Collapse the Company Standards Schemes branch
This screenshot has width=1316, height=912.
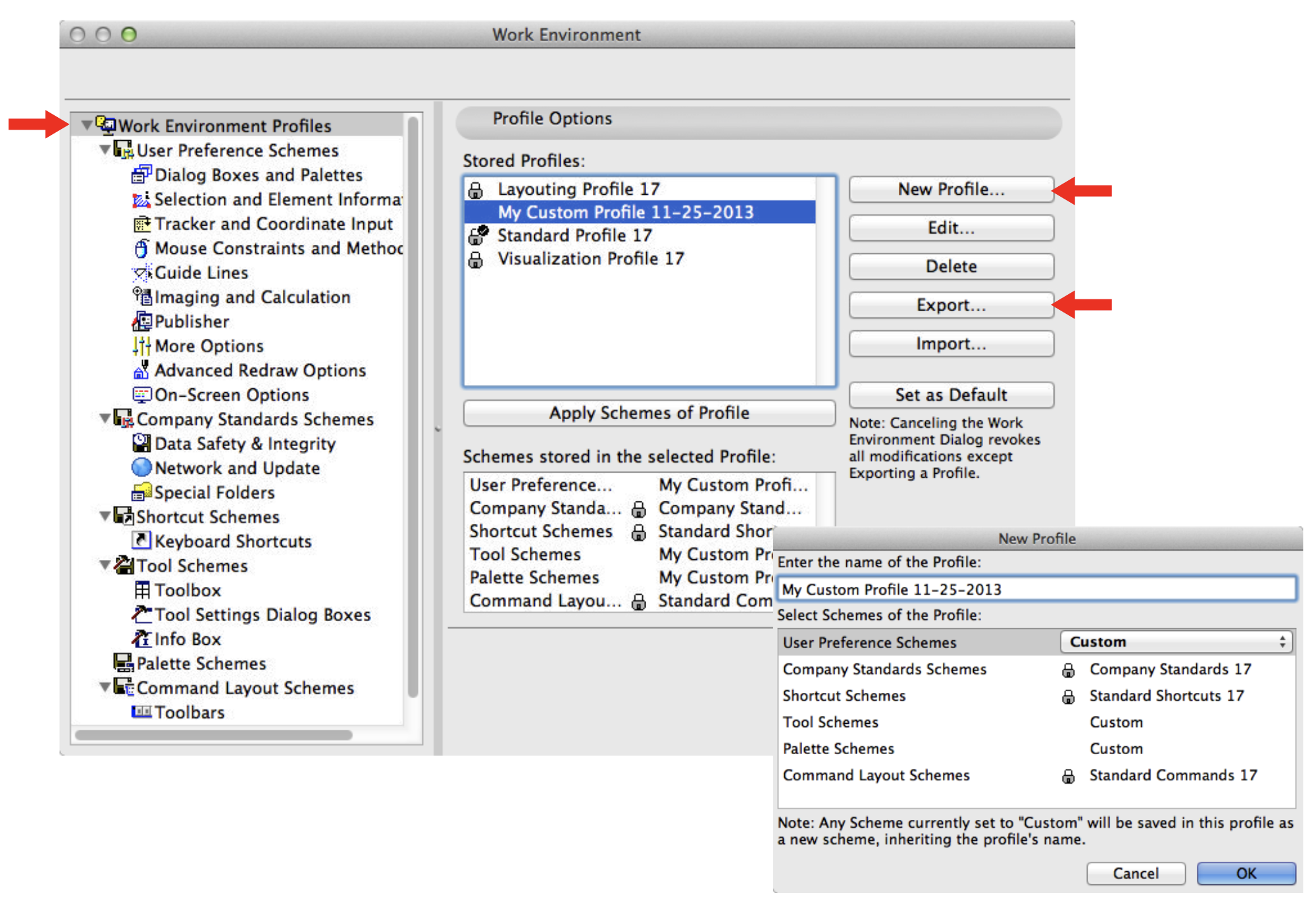pyautogui.click(x=105, y=418)
